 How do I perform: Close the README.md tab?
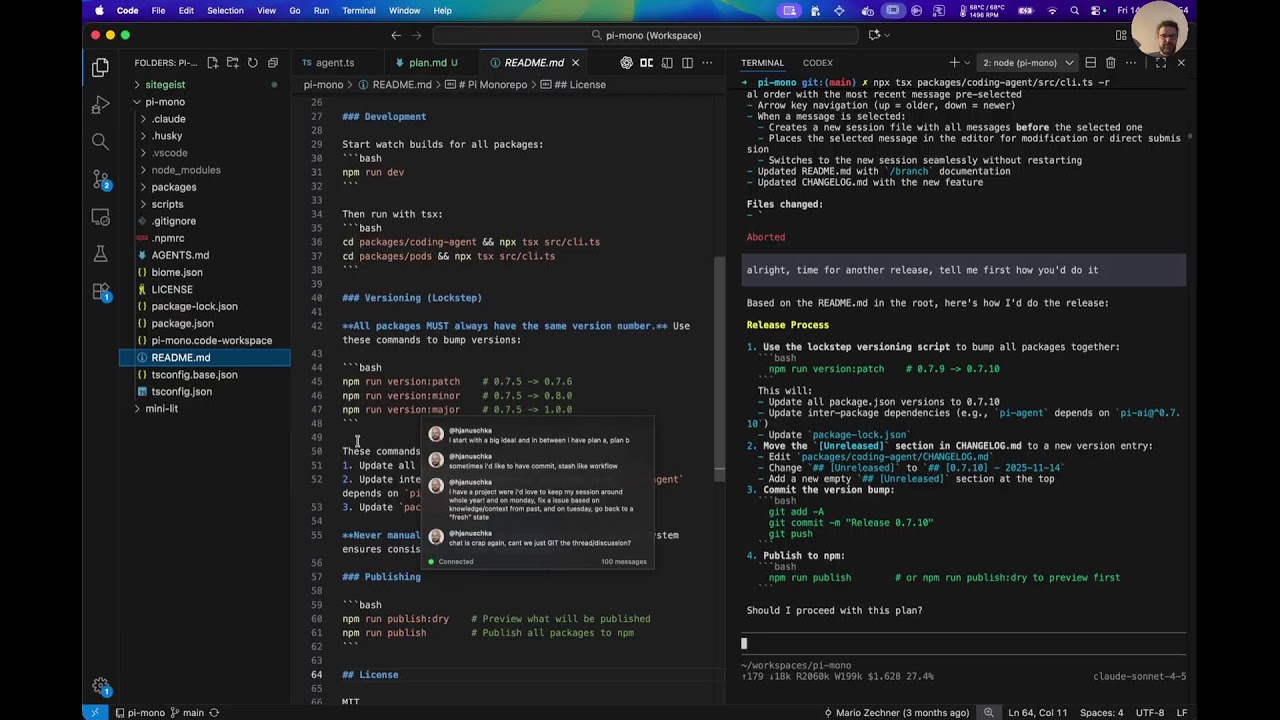(x=575, y=63)
